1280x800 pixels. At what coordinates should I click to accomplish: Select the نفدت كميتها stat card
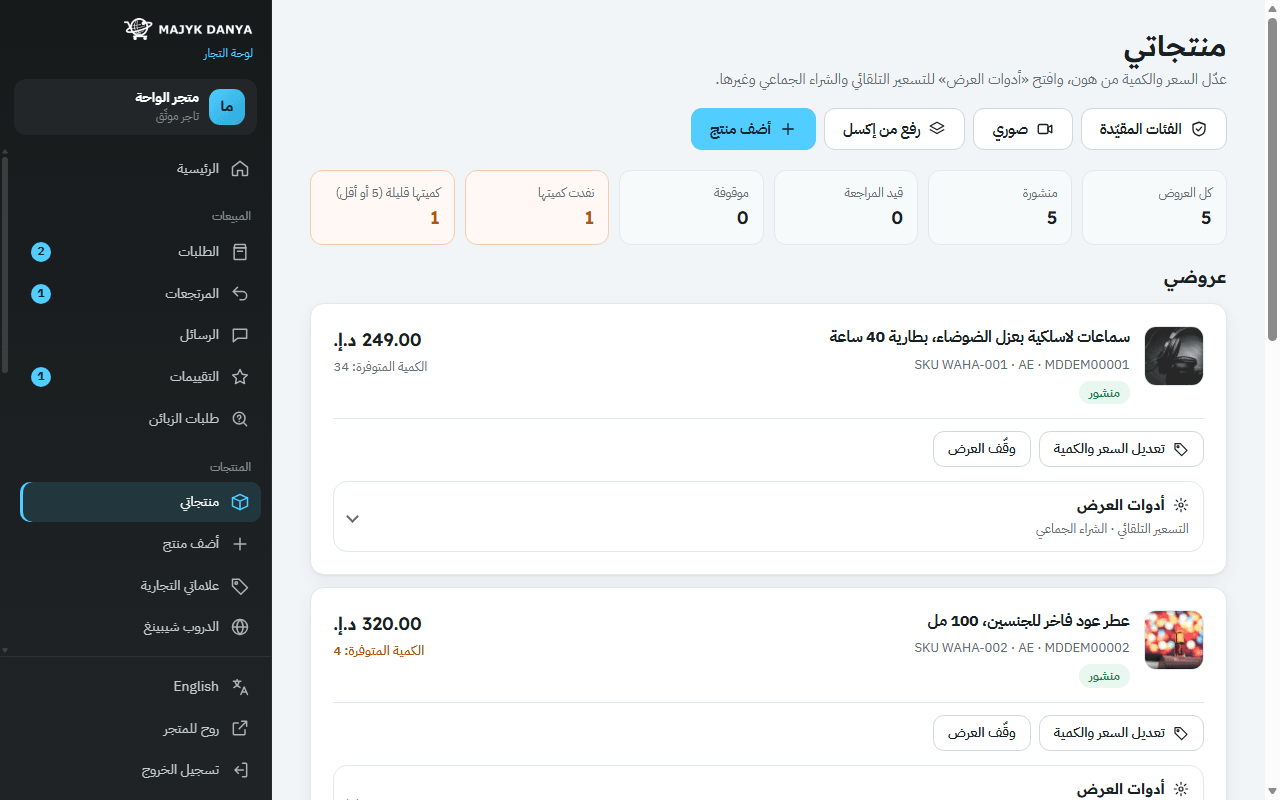pos(537,207)
